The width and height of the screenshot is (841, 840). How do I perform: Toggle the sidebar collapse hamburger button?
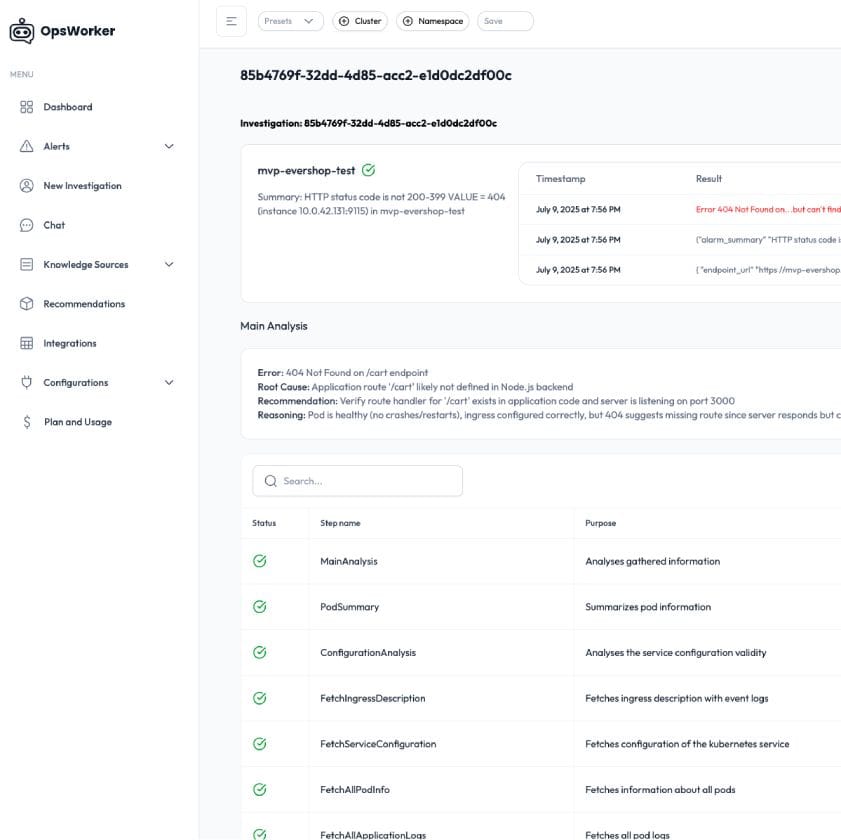pyautogui.click(x=231, y=21)
